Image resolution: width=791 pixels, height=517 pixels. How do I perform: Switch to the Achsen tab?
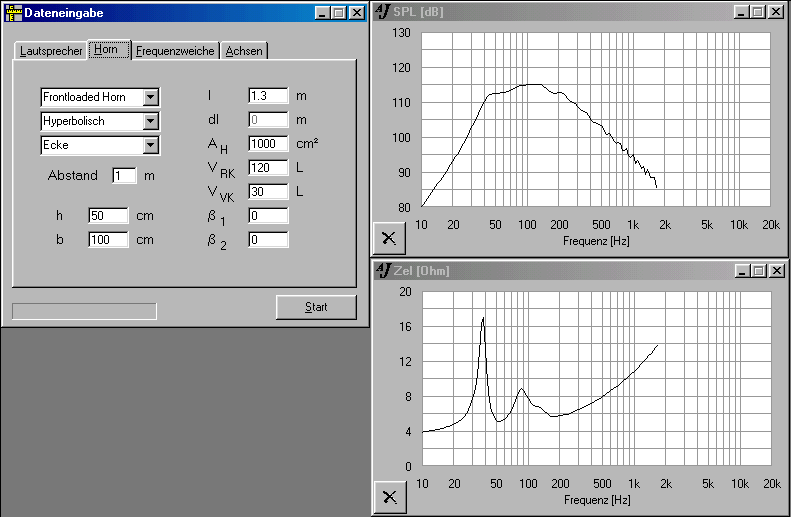tap(244, 51)
